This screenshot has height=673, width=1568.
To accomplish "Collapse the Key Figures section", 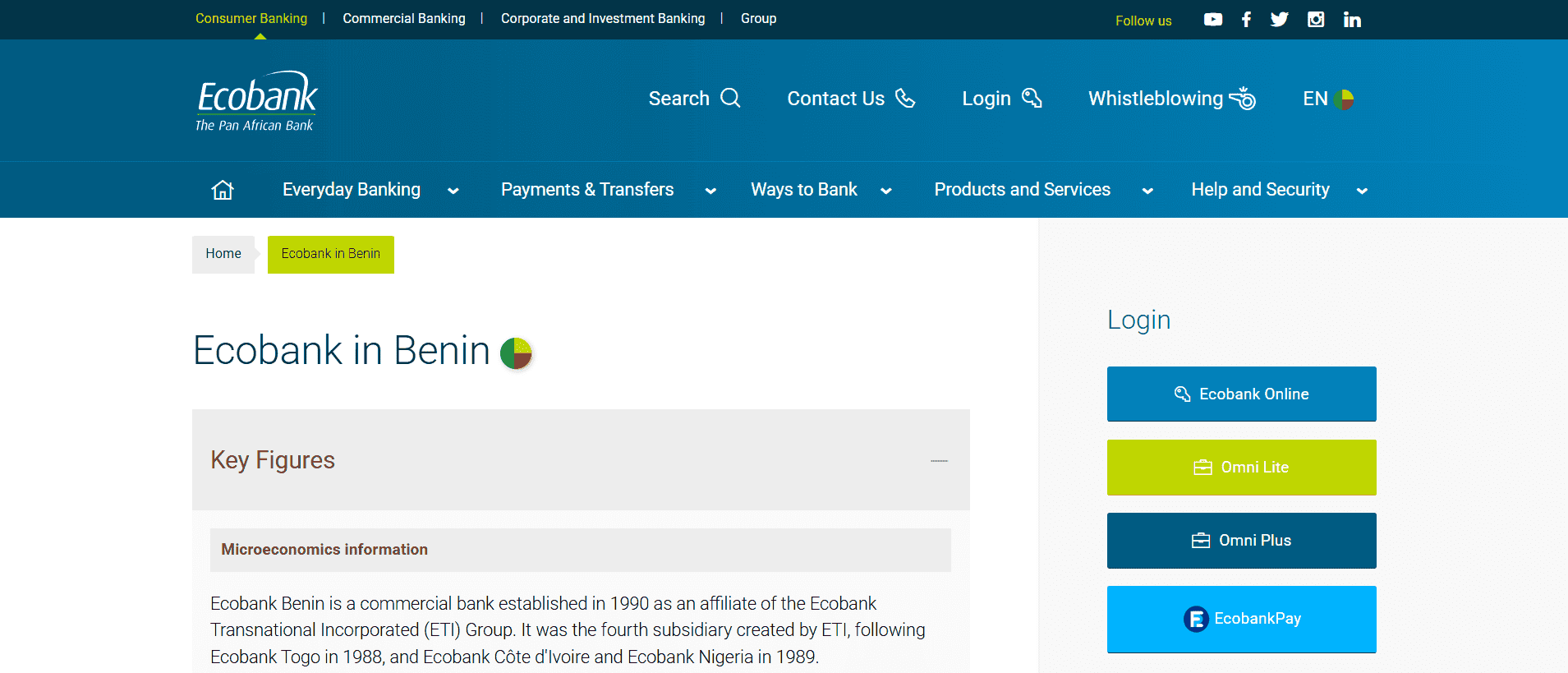I will [939, 461].
